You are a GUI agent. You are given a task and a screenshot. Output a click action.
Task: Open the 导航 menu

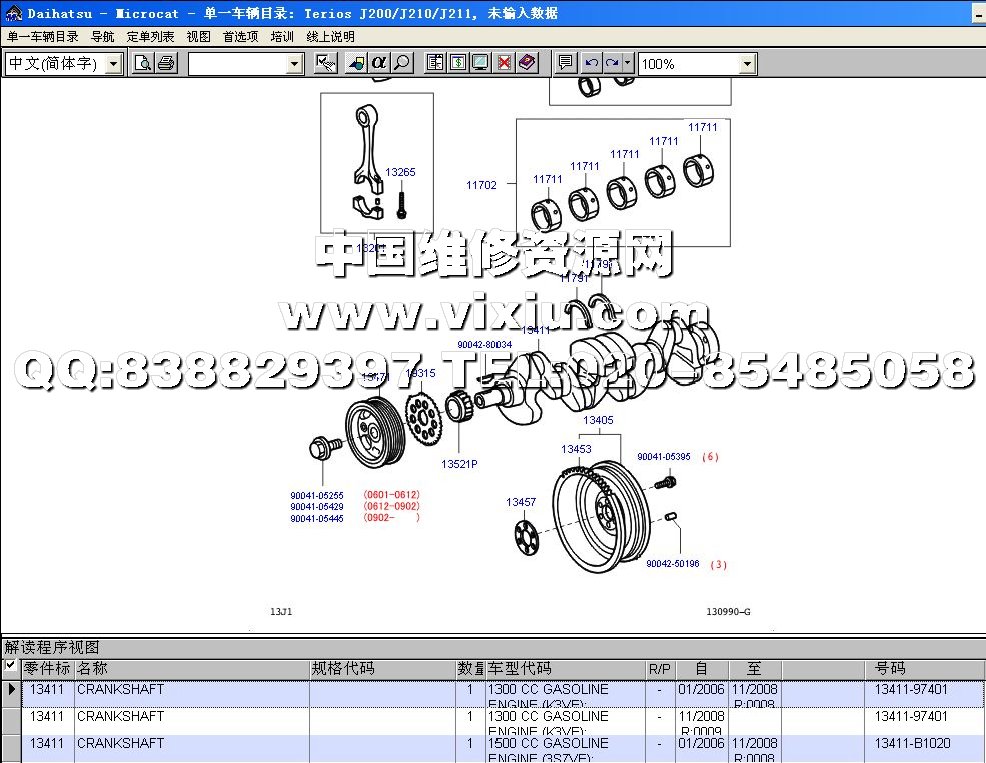[102, 36]
